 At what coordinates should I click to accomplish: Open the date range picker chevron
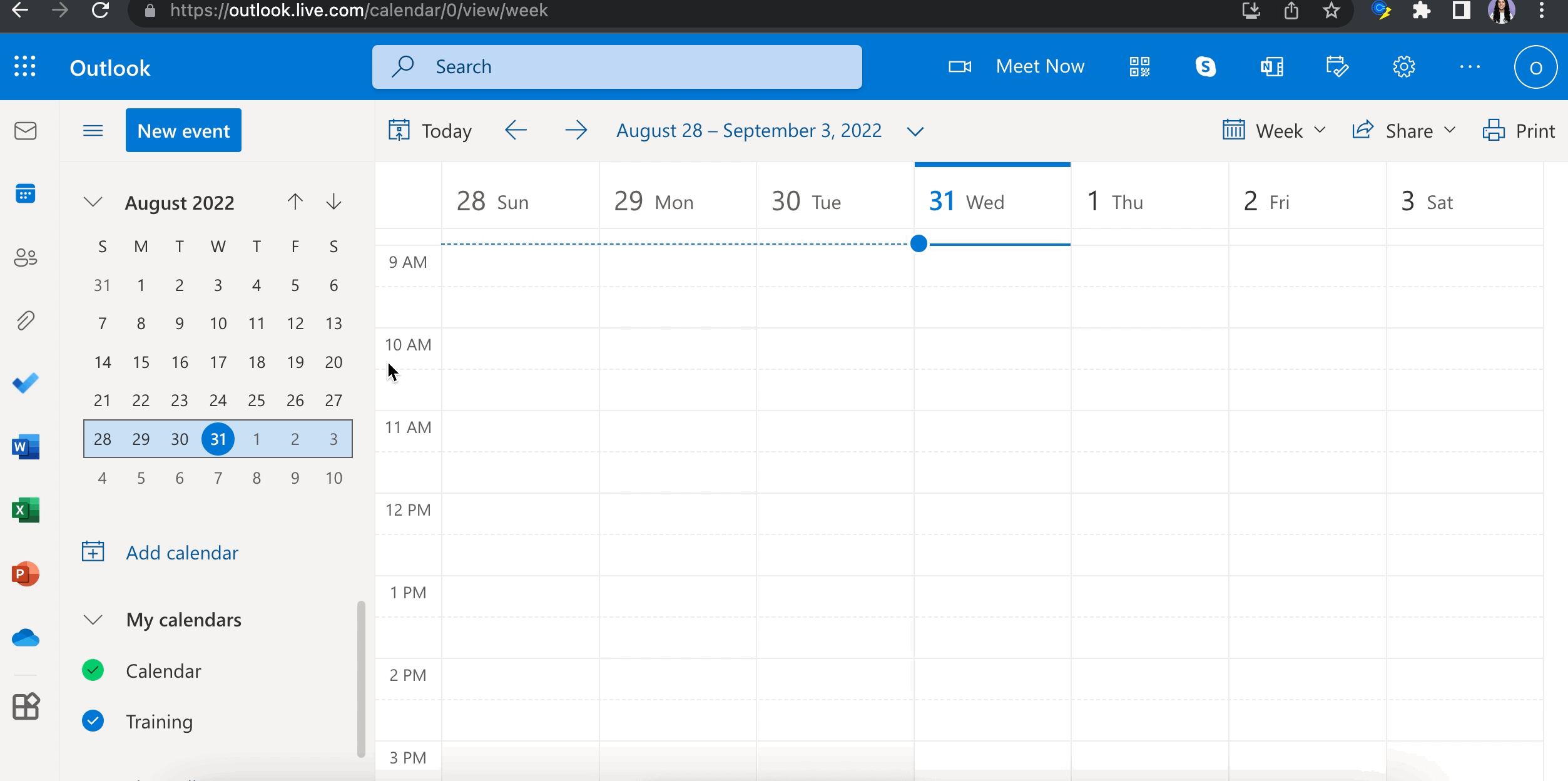click(x=915, y=131)
